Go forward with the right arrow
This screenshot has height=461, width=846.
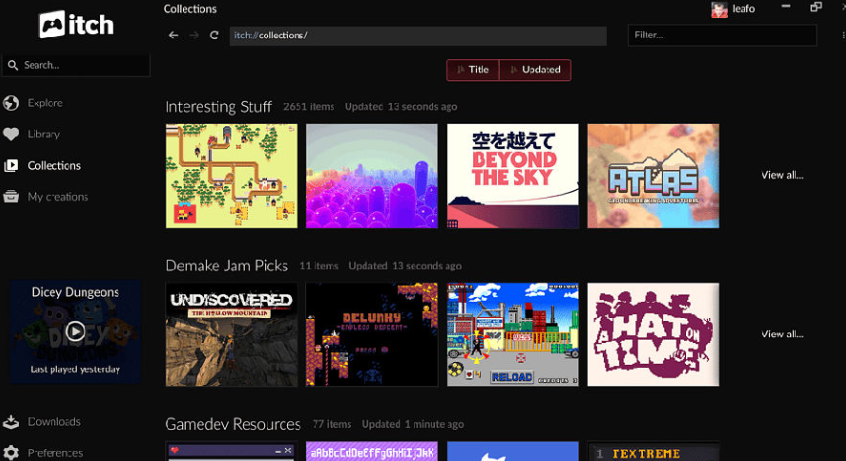point(194,35)
